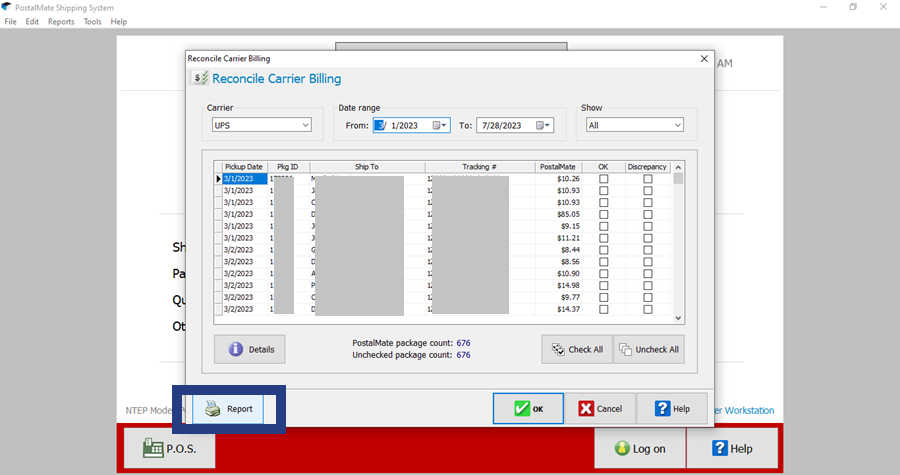Click the Log on user icon
The image size is (900, 475).
click(x=622, y=449)
